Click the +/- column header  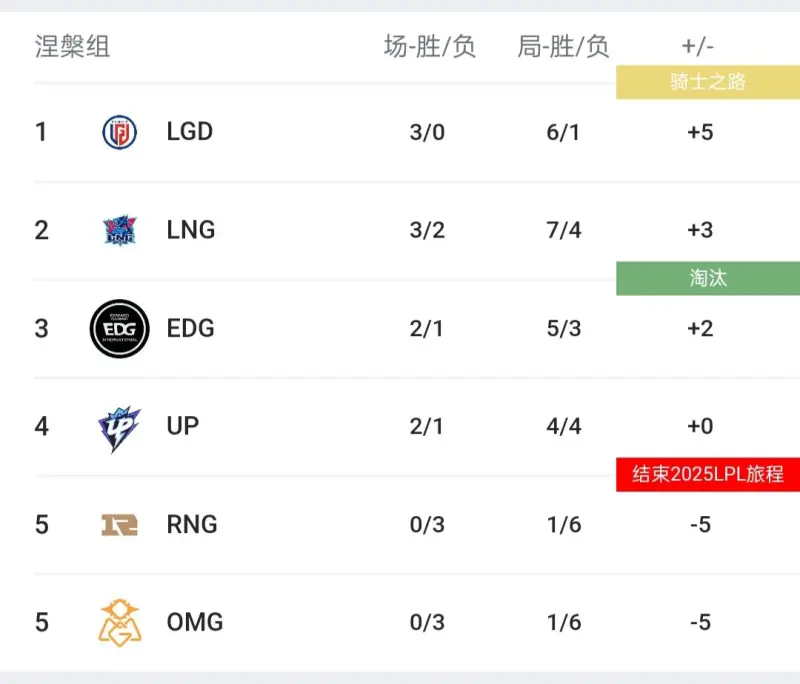697,46
